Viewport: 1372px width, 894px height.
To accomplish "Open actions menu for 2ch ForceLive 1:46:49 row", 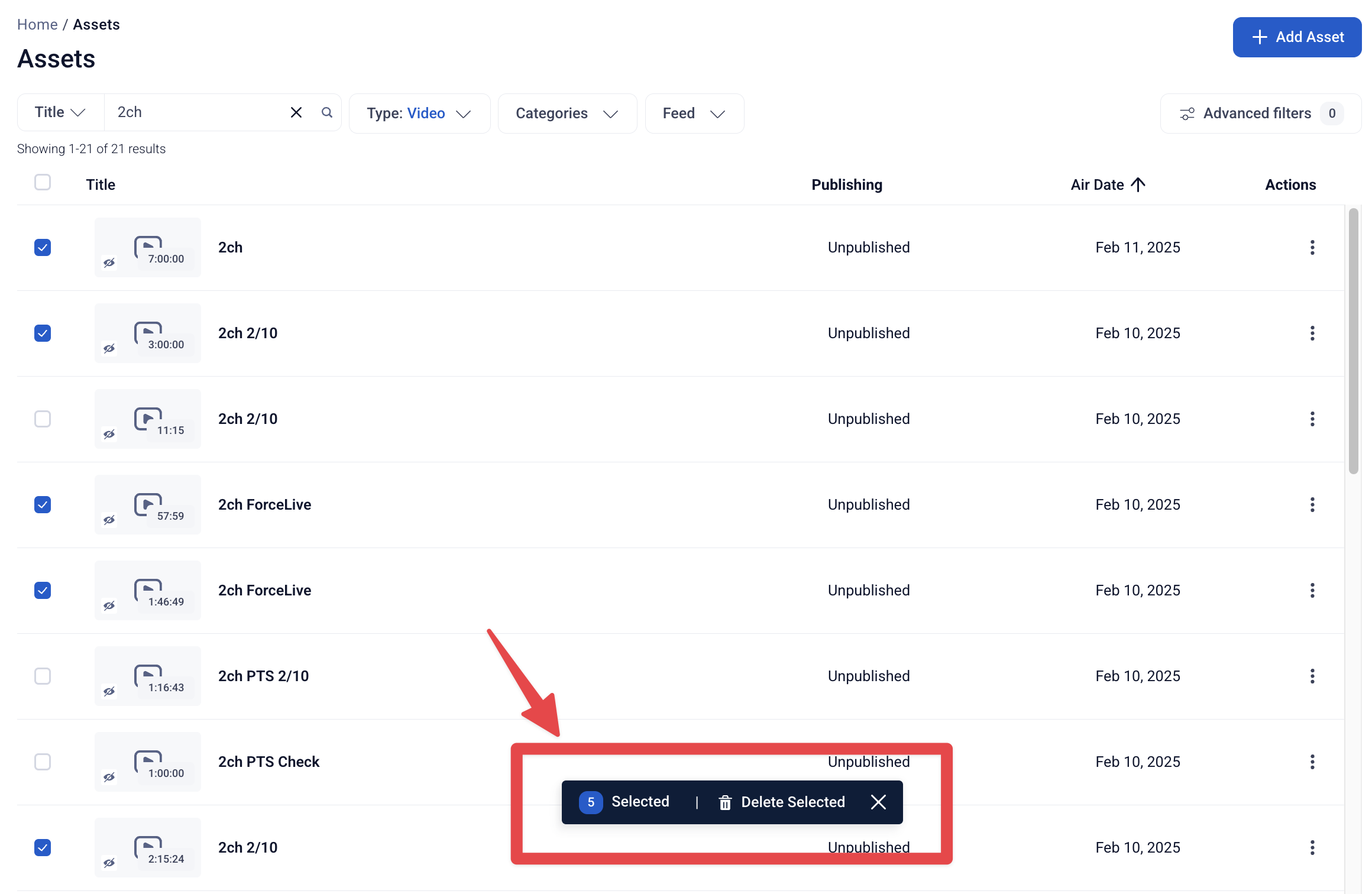I will click(x=1312, y=591).
